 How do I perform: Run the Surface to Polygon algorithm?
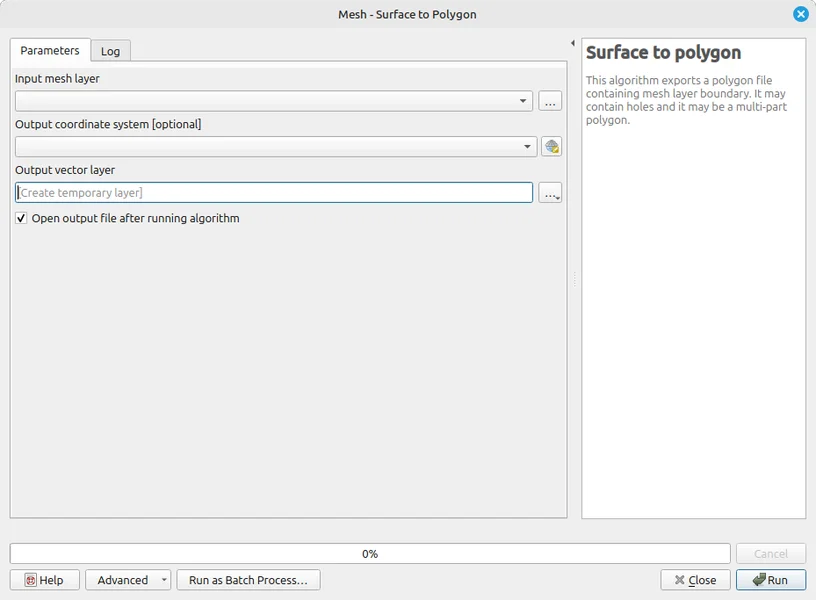[770, 580]
